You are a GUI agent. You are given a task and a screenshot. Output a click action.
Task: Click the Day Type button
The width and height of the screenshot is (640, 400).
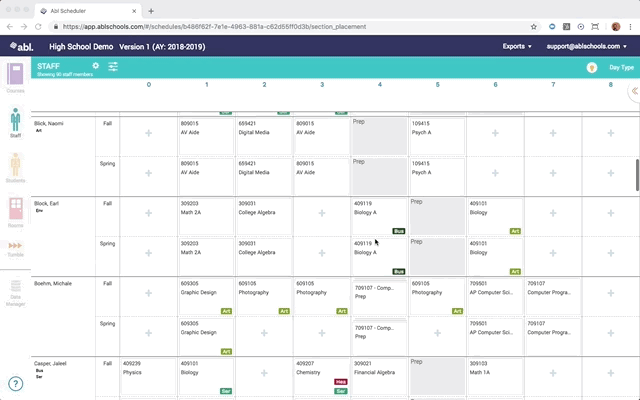tap(621, 67)
